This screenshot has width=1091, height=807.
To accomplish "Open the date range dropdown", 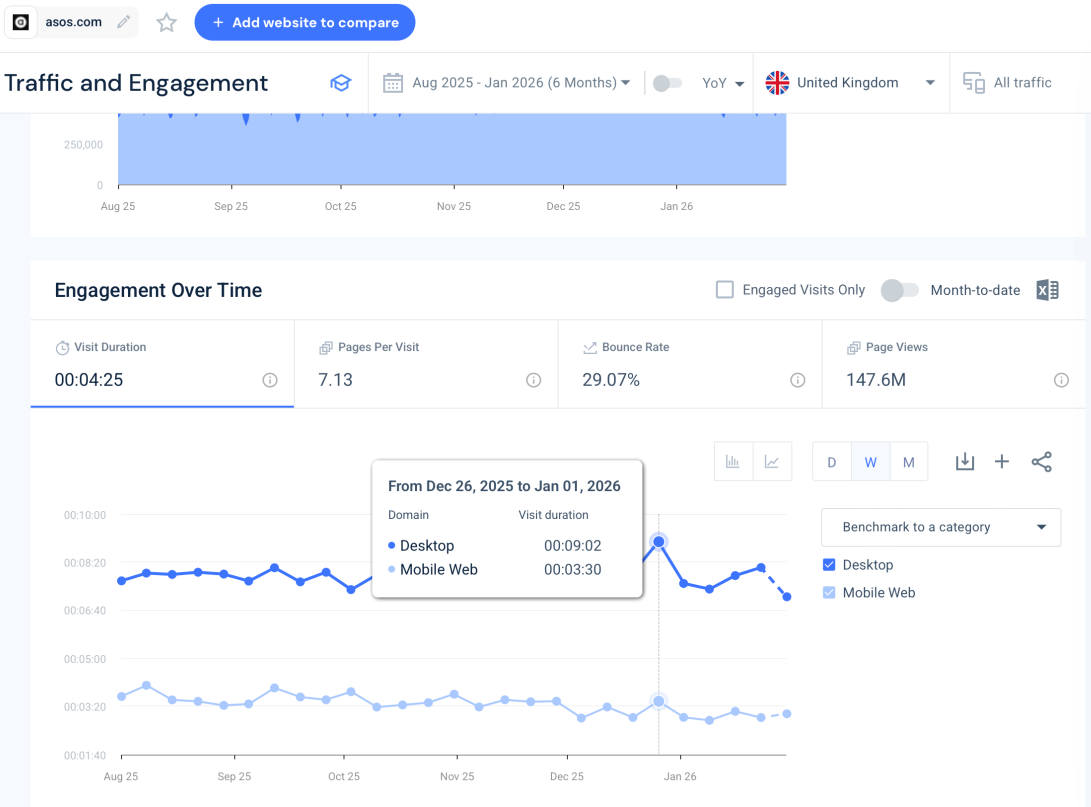I will click(508, 83).
